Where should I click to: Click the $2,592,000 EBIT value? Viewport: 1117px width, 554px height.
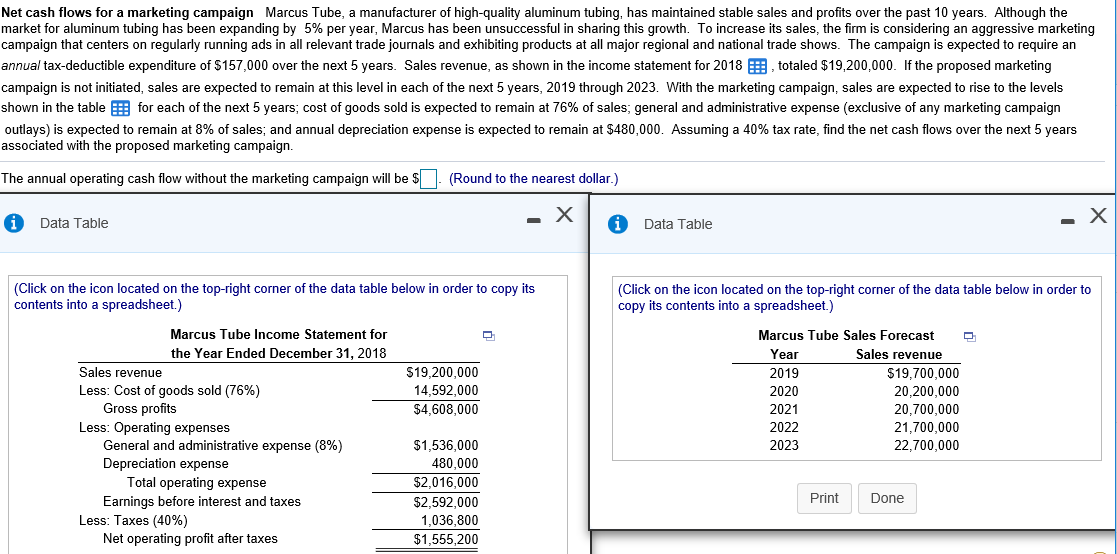click(x=446, y=502)
